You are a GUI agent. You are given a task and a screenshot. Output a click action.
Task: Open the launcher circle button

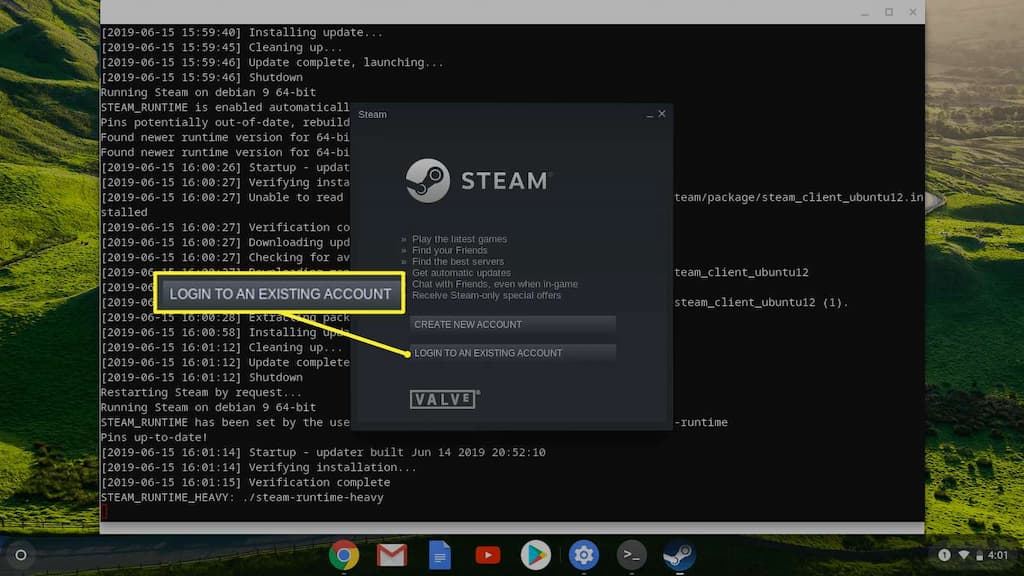point(21,555)
